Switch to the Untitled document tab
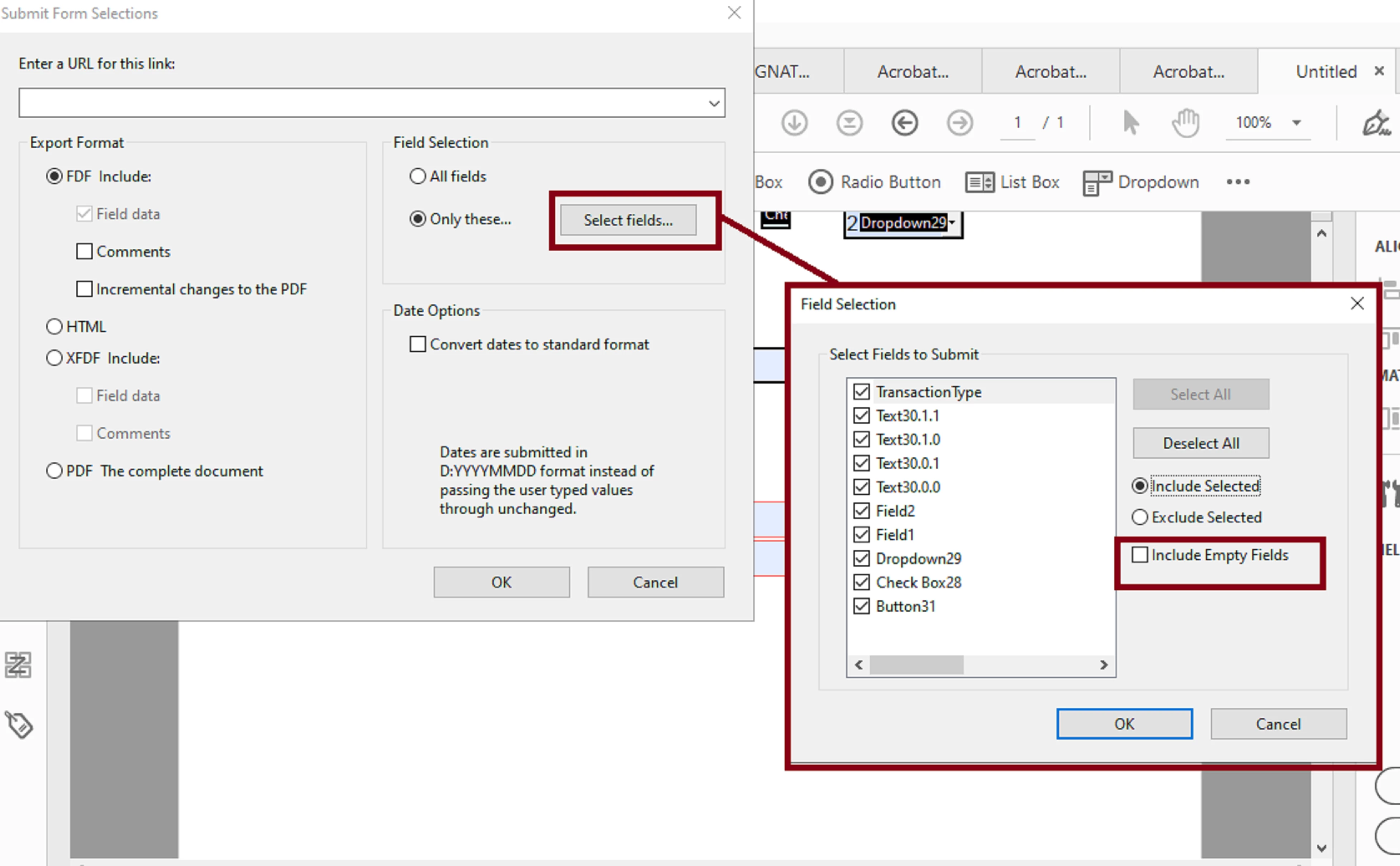The height and width of the screenshot is (866, 1400). tap(1326, 72)
